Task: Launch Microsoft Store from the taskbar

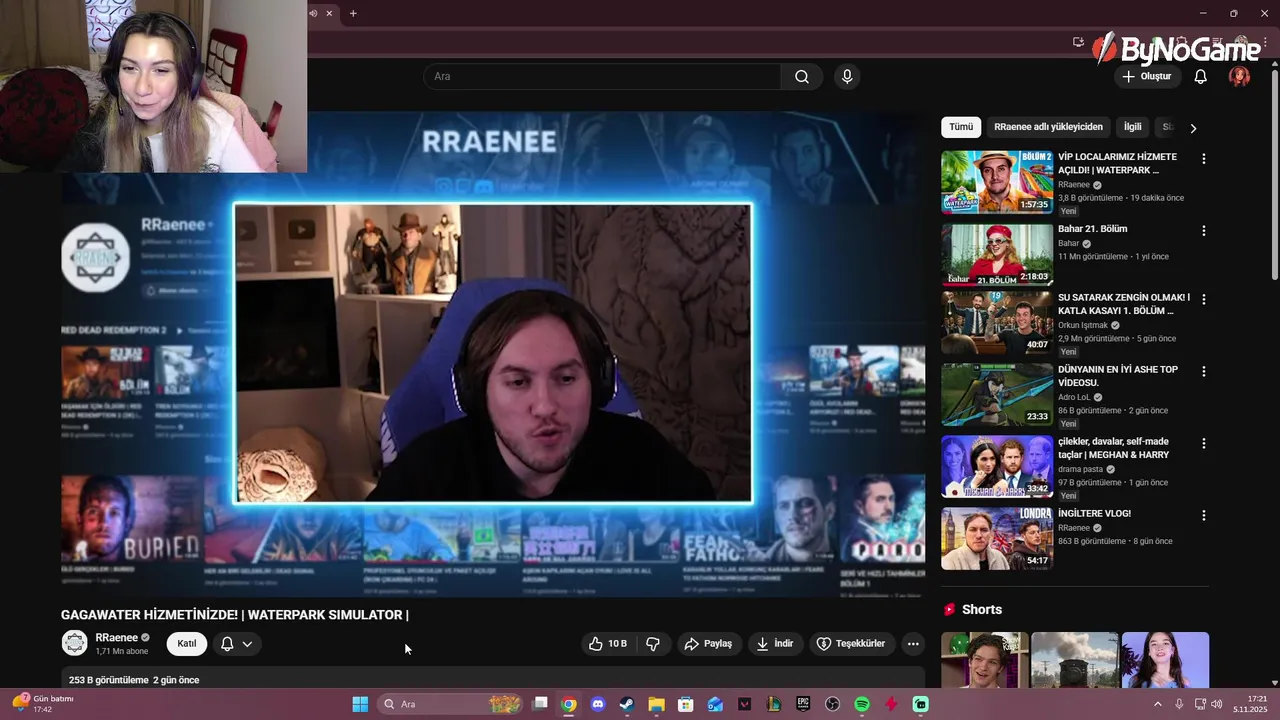Action: (685, 704)
